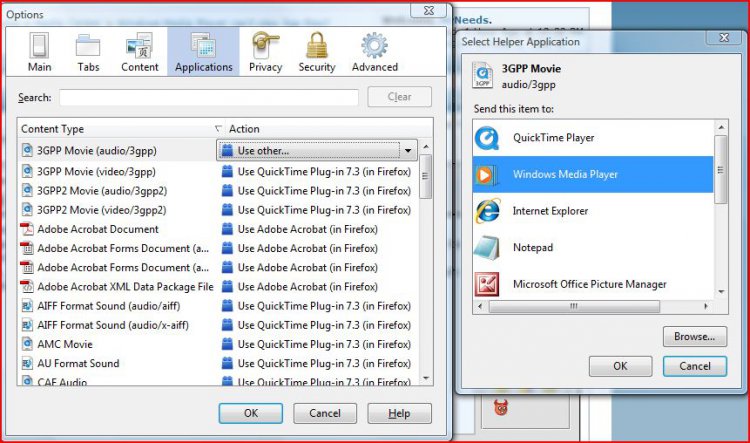This screenshot has height=443, width=750.
Task: Click 3GPP2 Movie (video/3gpp2) icon
Action: (27, 210)
